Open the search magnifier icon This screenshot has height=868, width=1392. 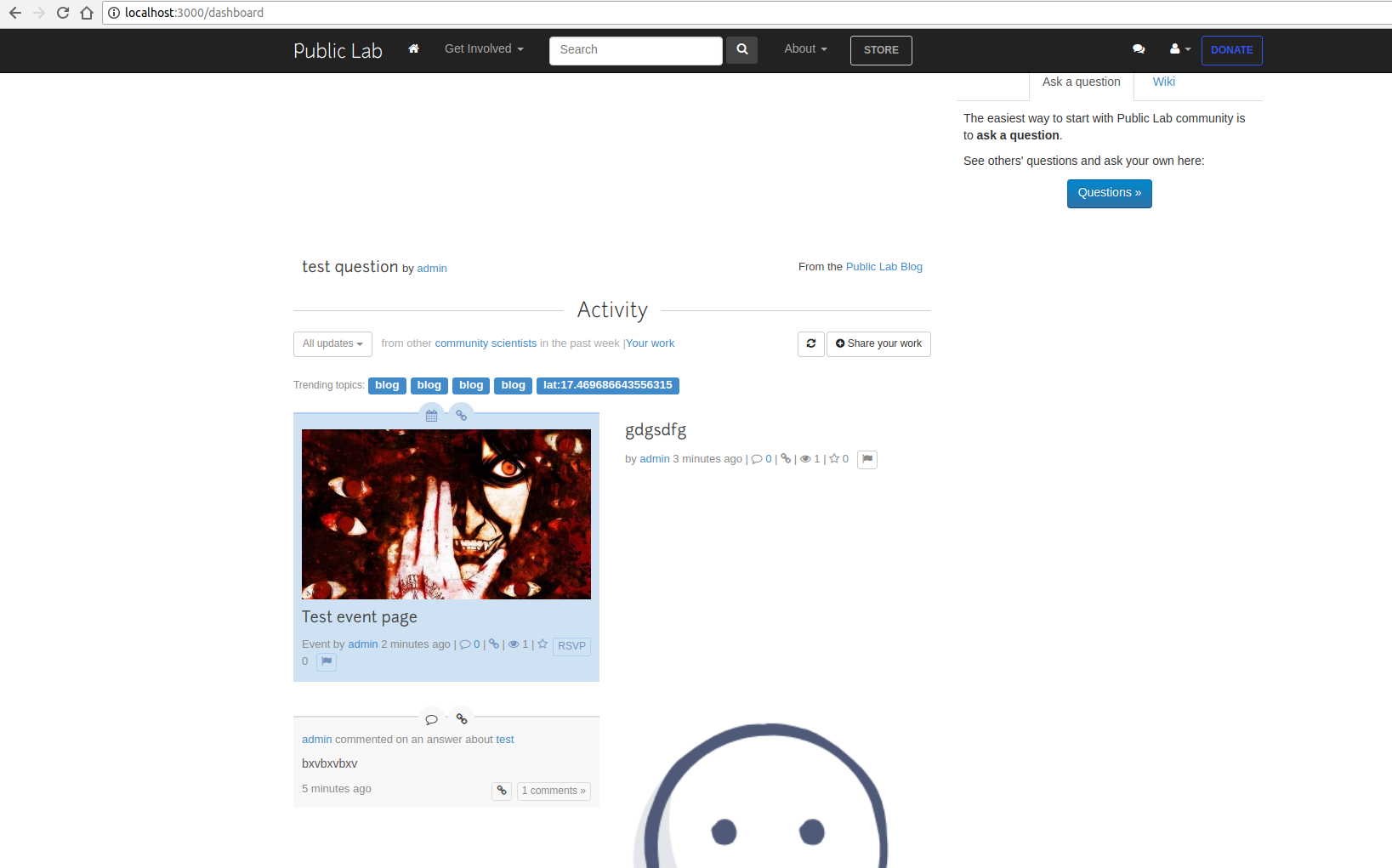(741, 50)
